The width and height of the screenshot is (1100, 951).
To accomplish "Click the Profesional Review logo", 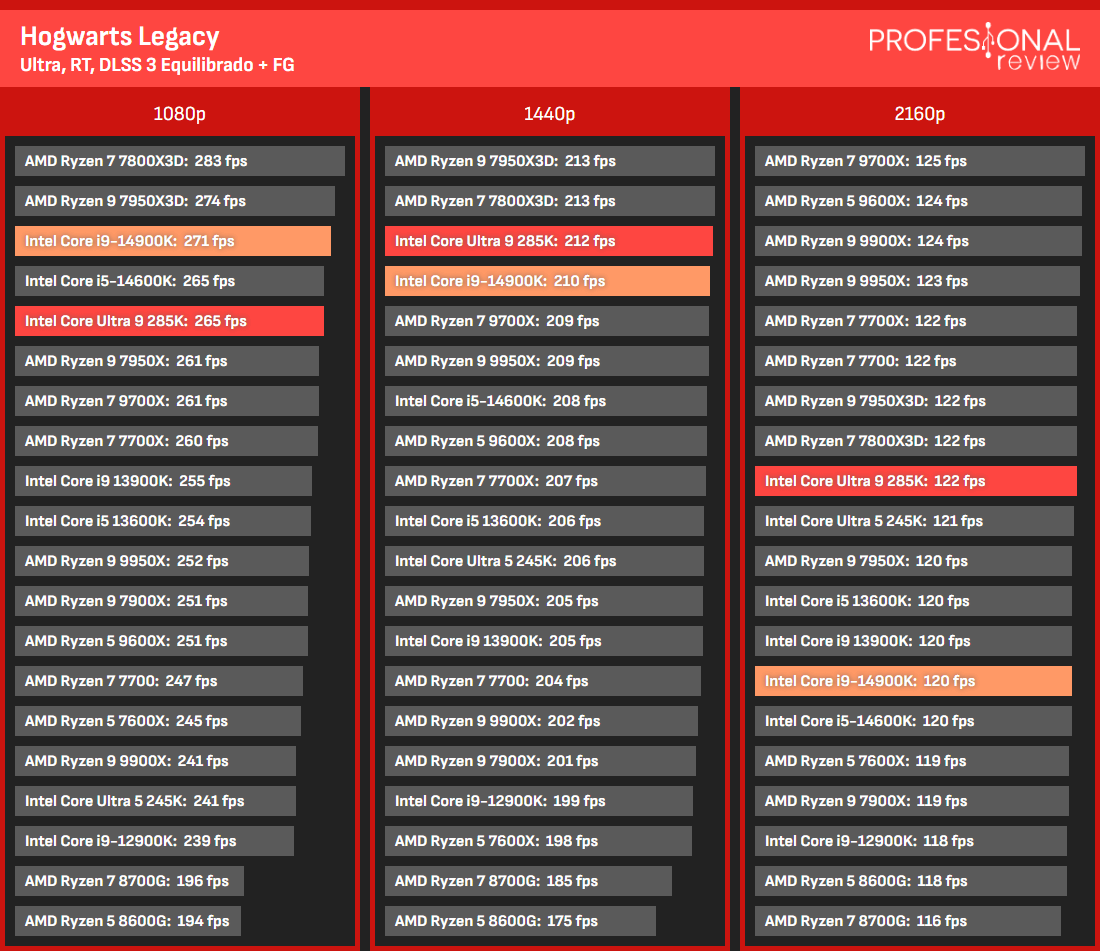I will [974, 46].
